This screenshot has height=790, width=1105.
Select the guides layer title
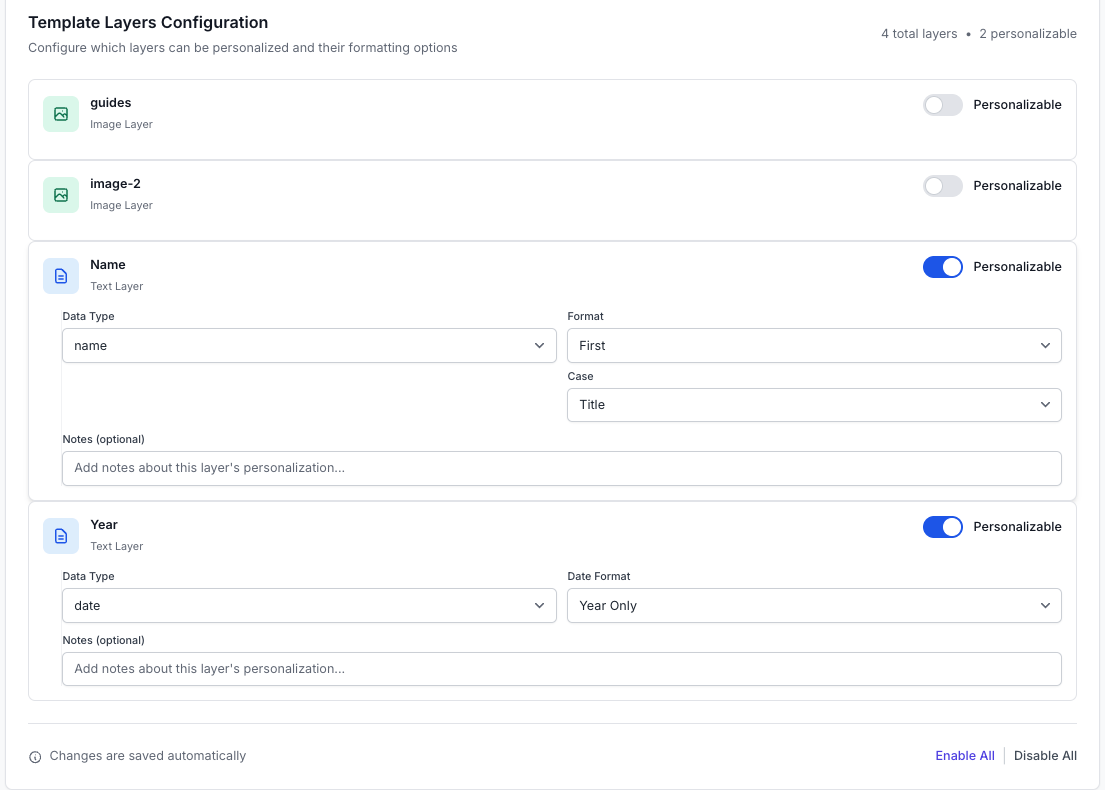pyautogui.click(x=111, y=103)
